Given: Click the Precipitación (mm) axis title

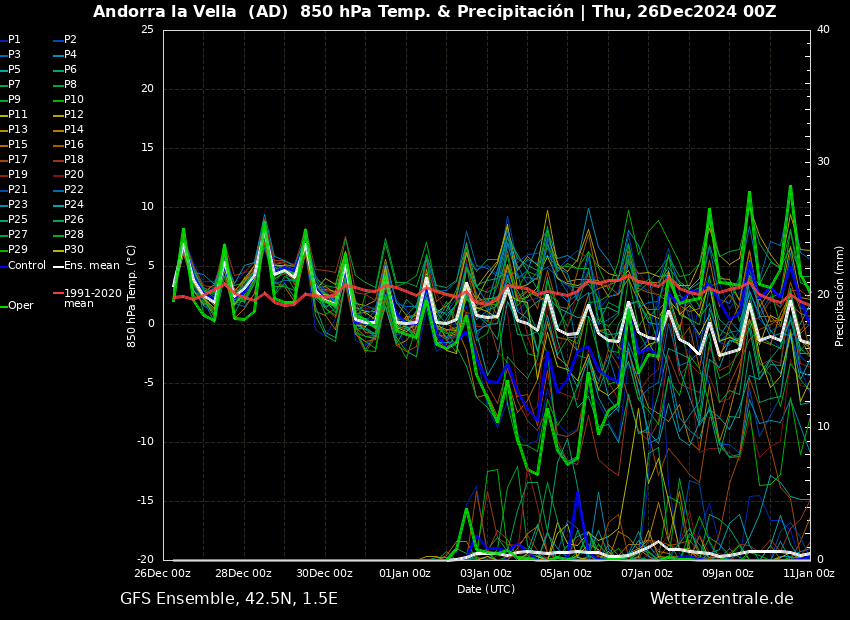Looking at the screenshot, I should [x=839, y=295].
